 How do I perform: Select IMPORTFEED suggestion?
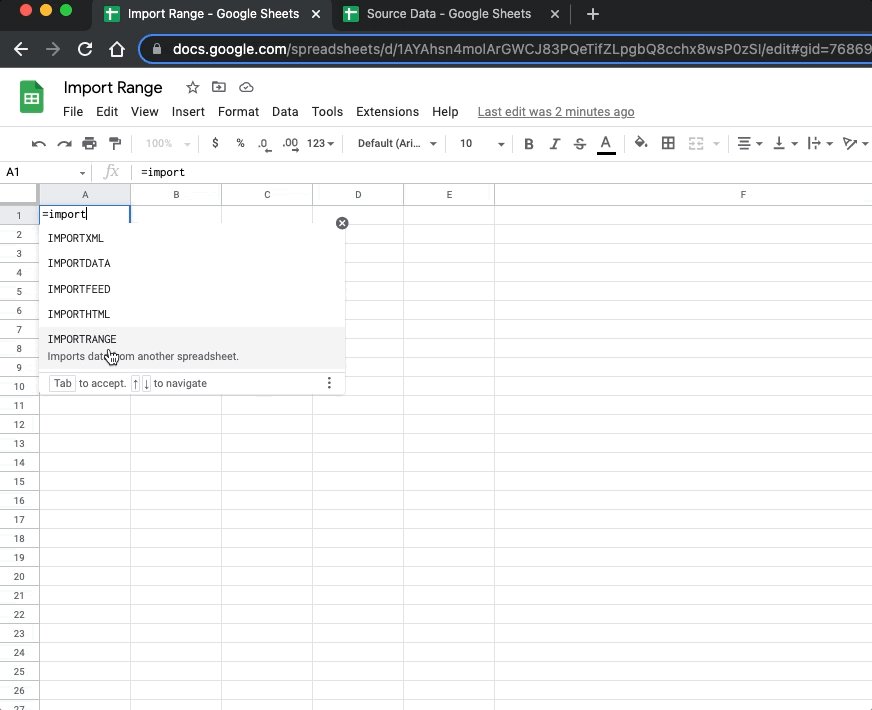coord(192,289)
